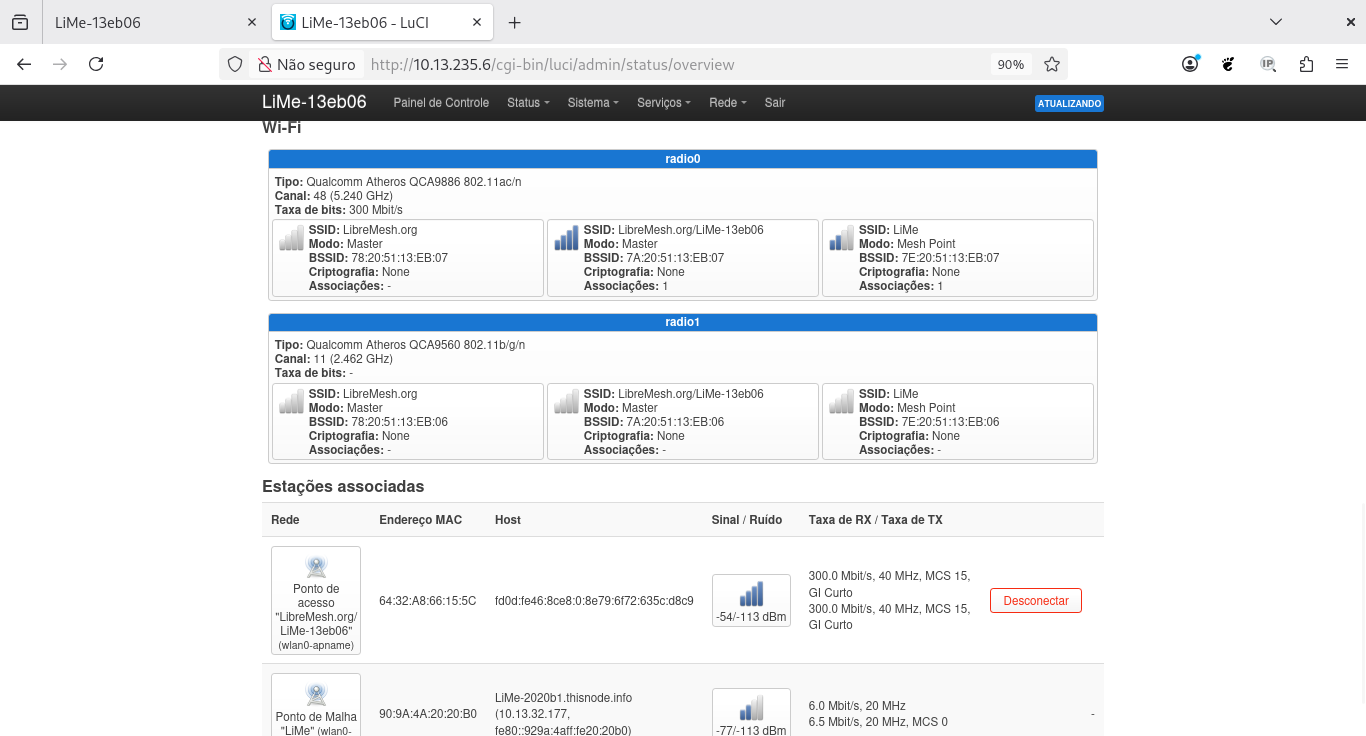The image size is (1366, 736).
Task: Click the IP extension icon in the toolbar
Action: click(1268, 64)
